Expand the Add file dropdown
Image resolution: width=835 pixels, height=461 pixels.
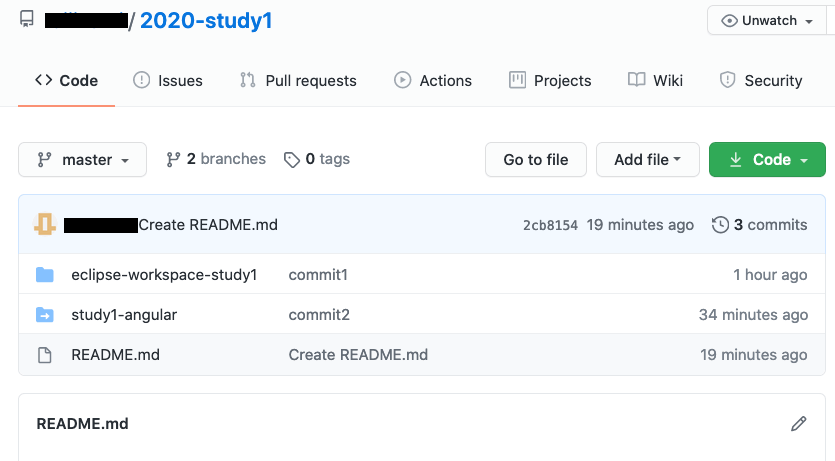point(648,159)
